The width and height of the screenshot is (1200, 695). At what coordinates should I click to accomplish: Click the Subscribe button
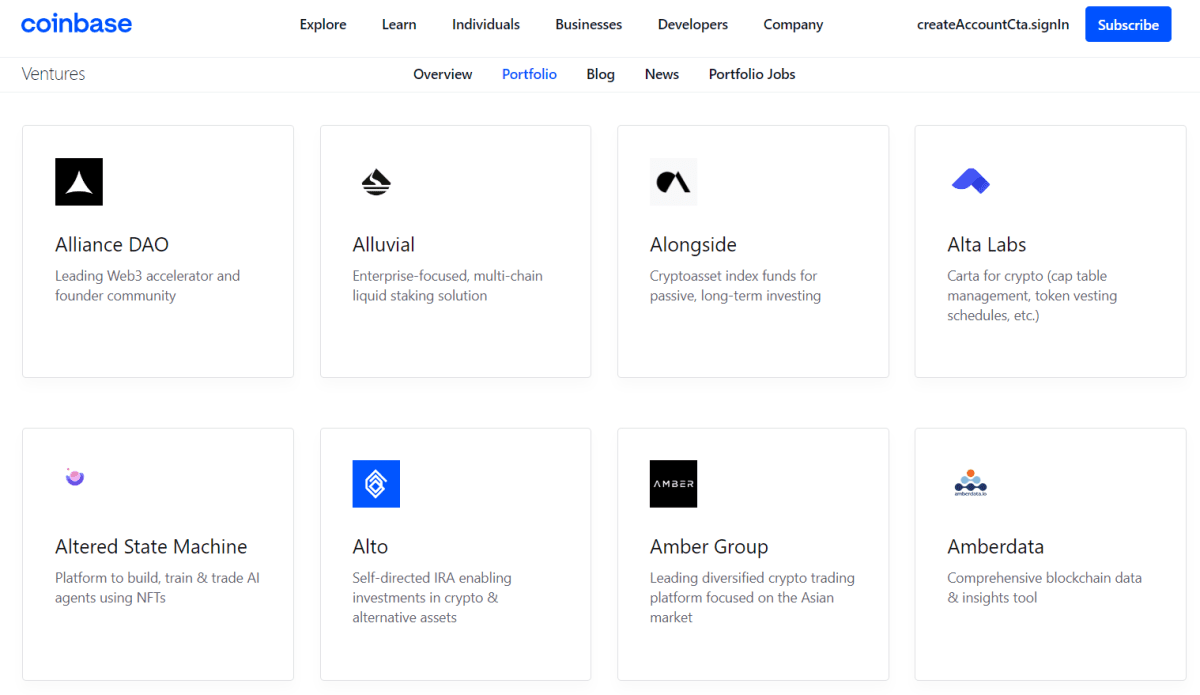1128,24
